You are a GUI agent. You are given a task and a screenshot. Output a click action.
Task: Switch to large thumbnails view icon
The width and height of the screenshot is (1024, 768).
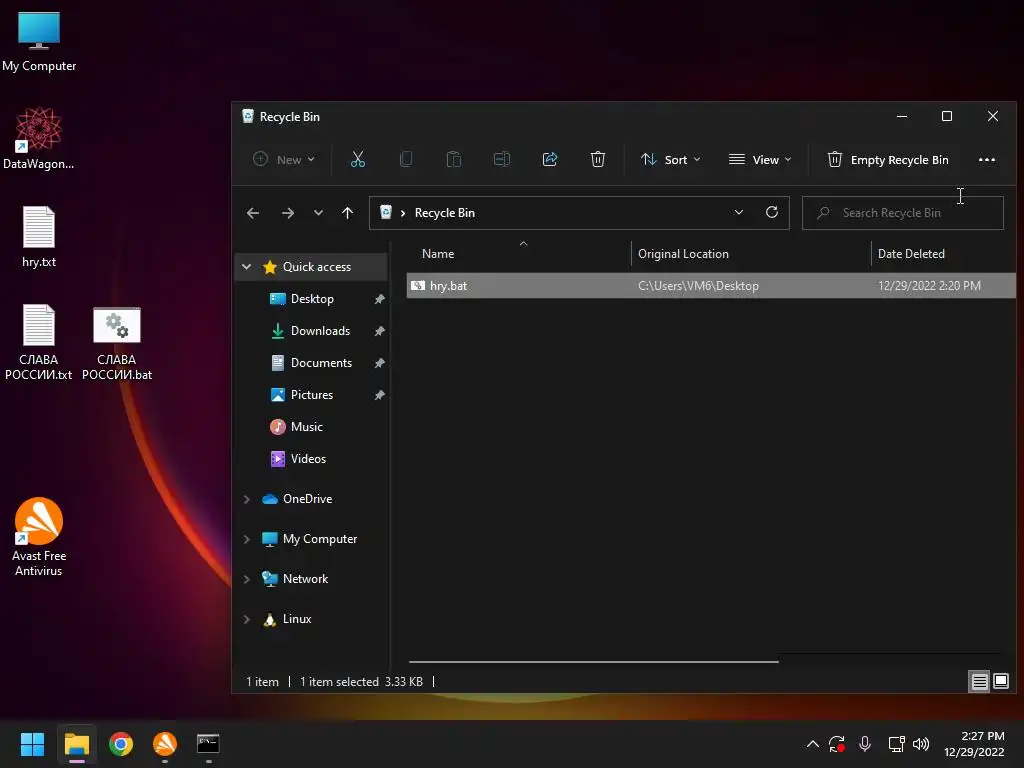click(x=1000, y=681)
